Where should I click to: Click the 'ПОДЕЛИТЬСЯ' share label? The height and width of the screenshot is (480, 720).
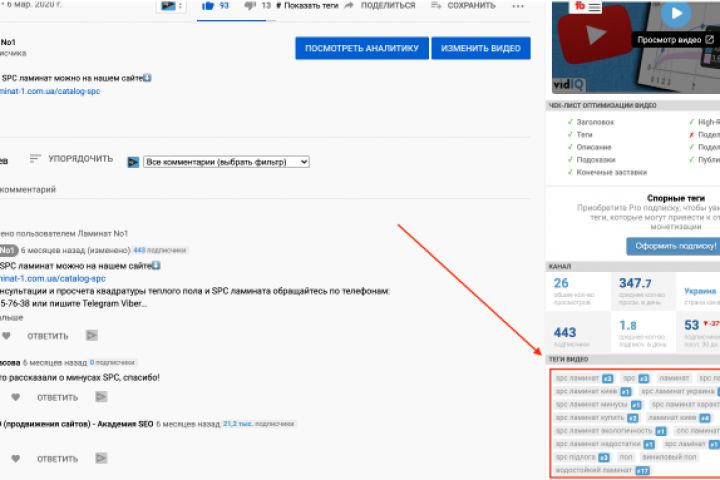388,6
